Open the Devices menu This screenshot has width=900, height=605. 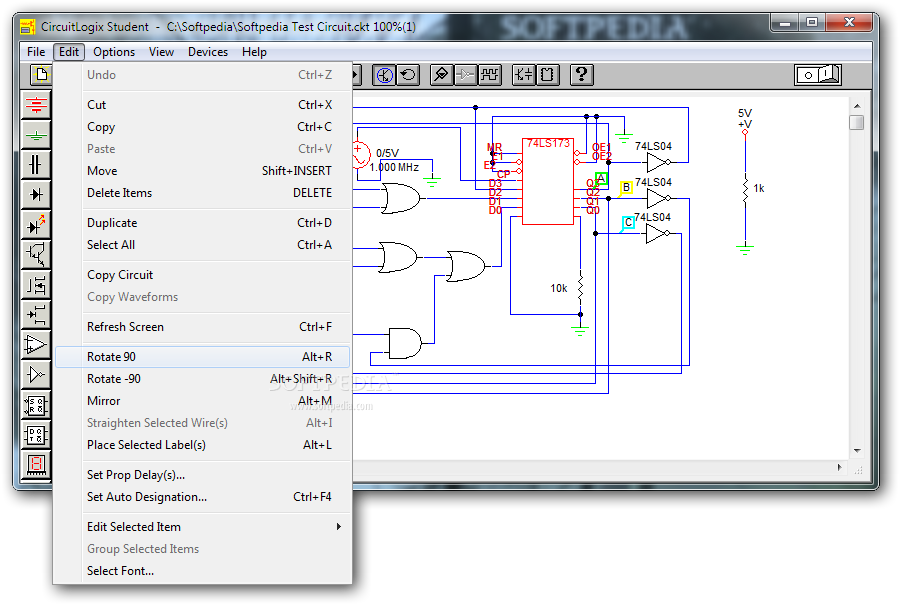(x=208, y=52)
